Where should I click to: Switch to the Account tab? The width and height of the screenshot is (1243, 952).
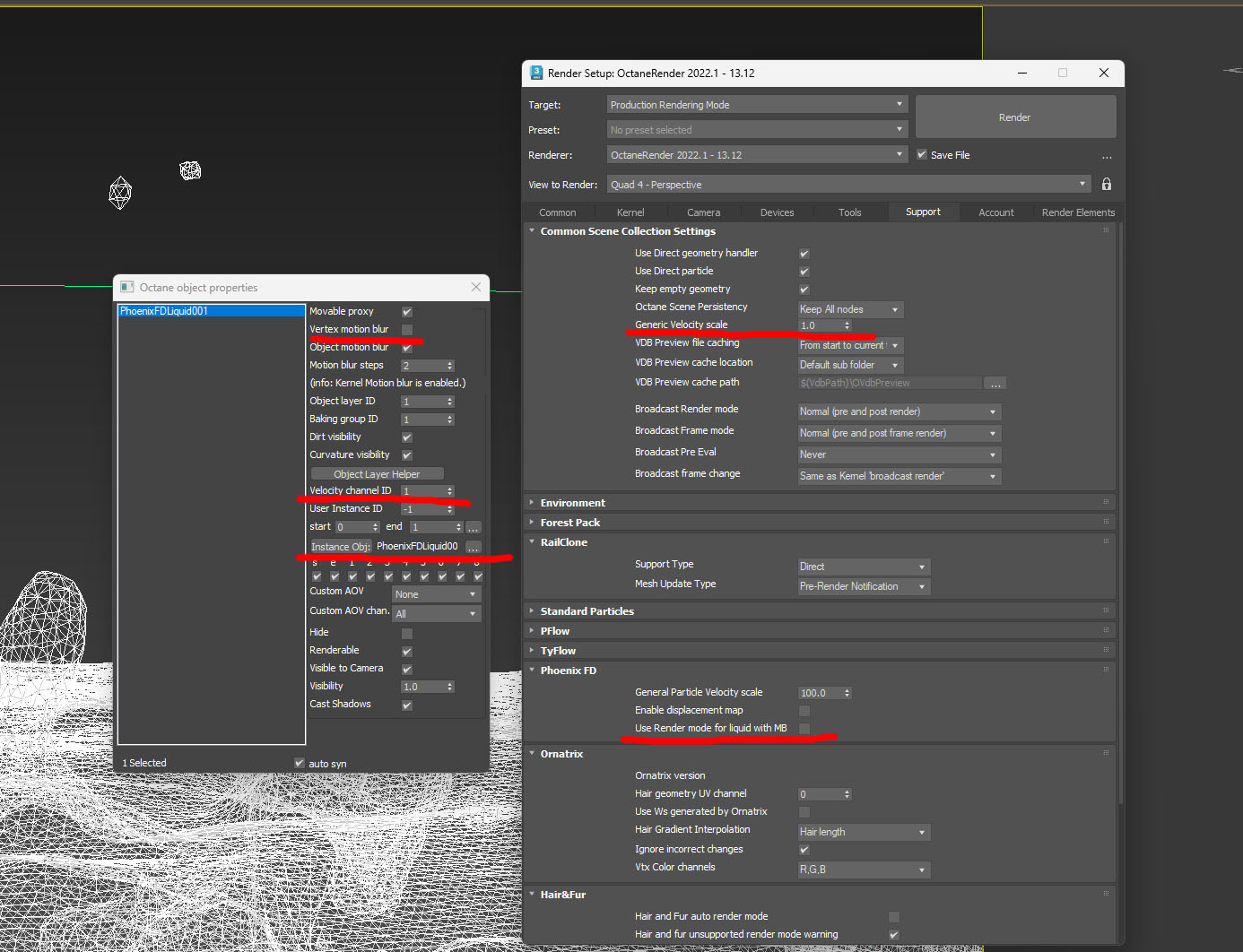click(x=996, y=212)
